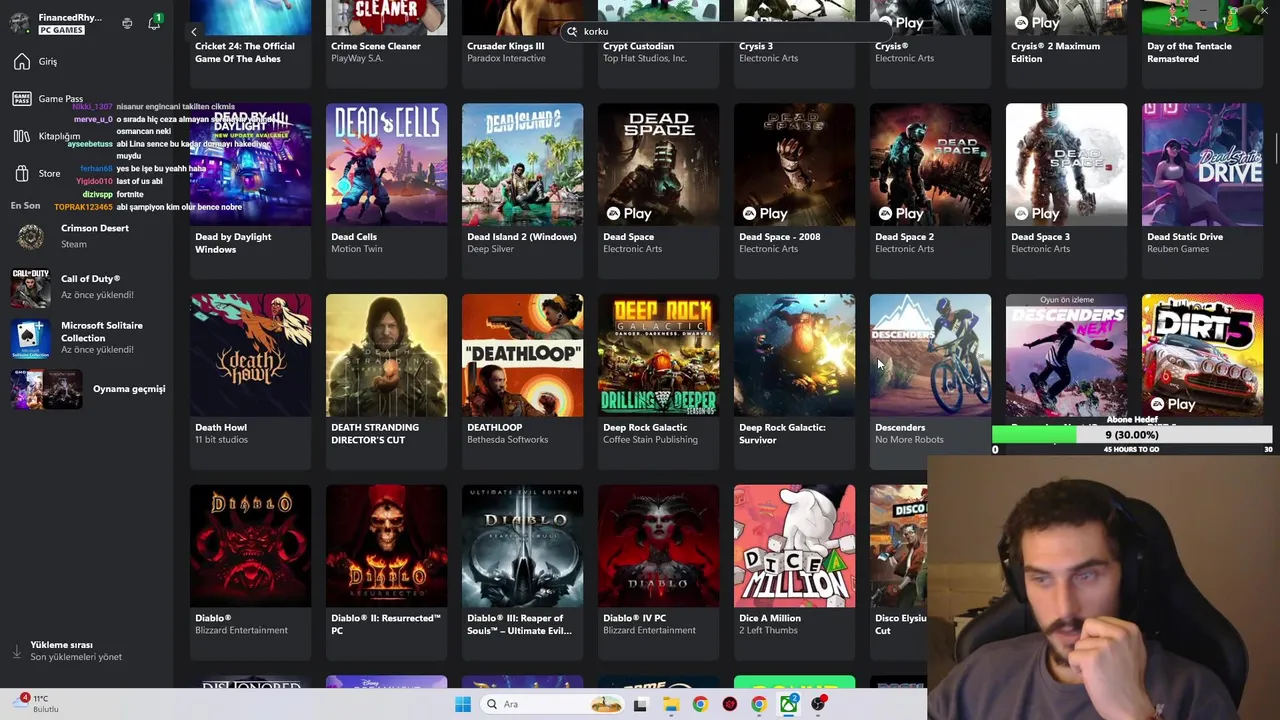The width and height of the screenshot is (1280, 720).
Task: Open Task View on taskbar
Action: point(640,704)
